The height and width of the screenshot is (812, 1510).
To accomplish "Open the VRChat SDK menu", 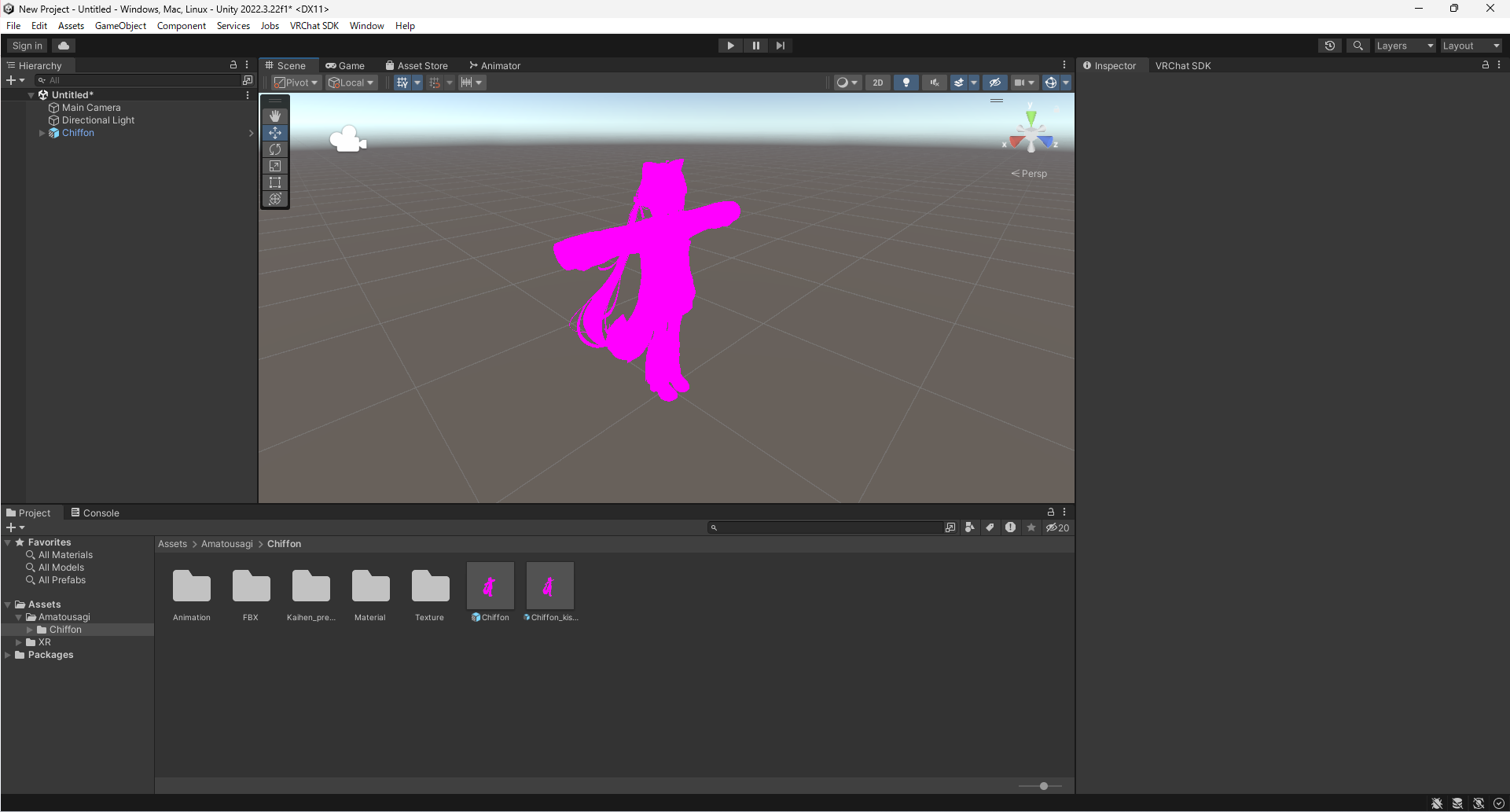I will (314, 25).
